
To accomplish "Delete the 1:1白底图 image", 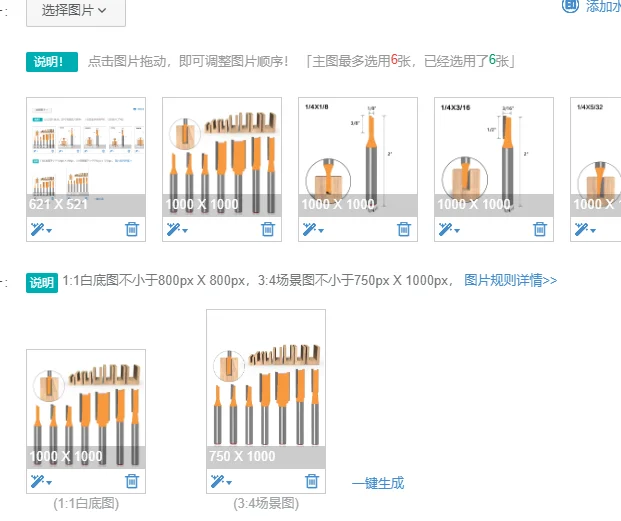I will click(132, 481).
